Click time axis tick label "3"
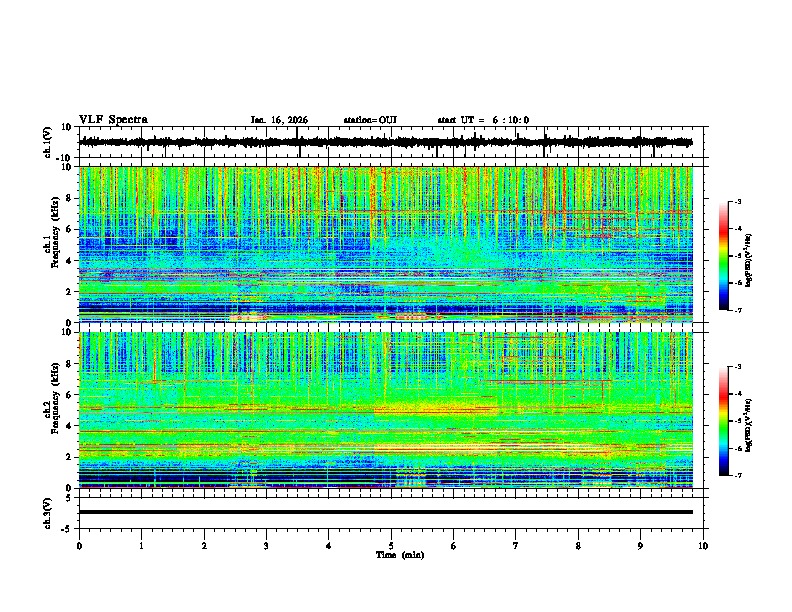 [266, 546]
